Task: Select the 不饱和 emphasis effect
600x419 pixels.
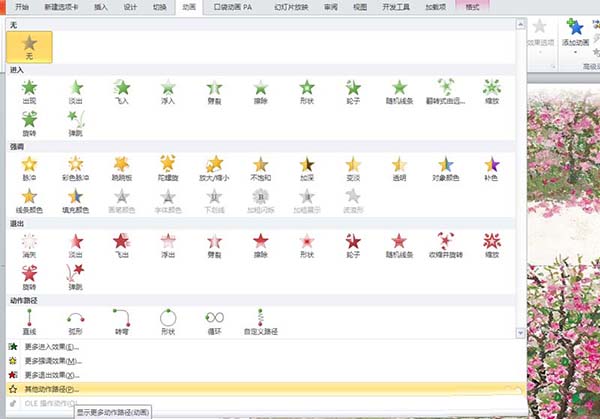Action: [261, 168]
